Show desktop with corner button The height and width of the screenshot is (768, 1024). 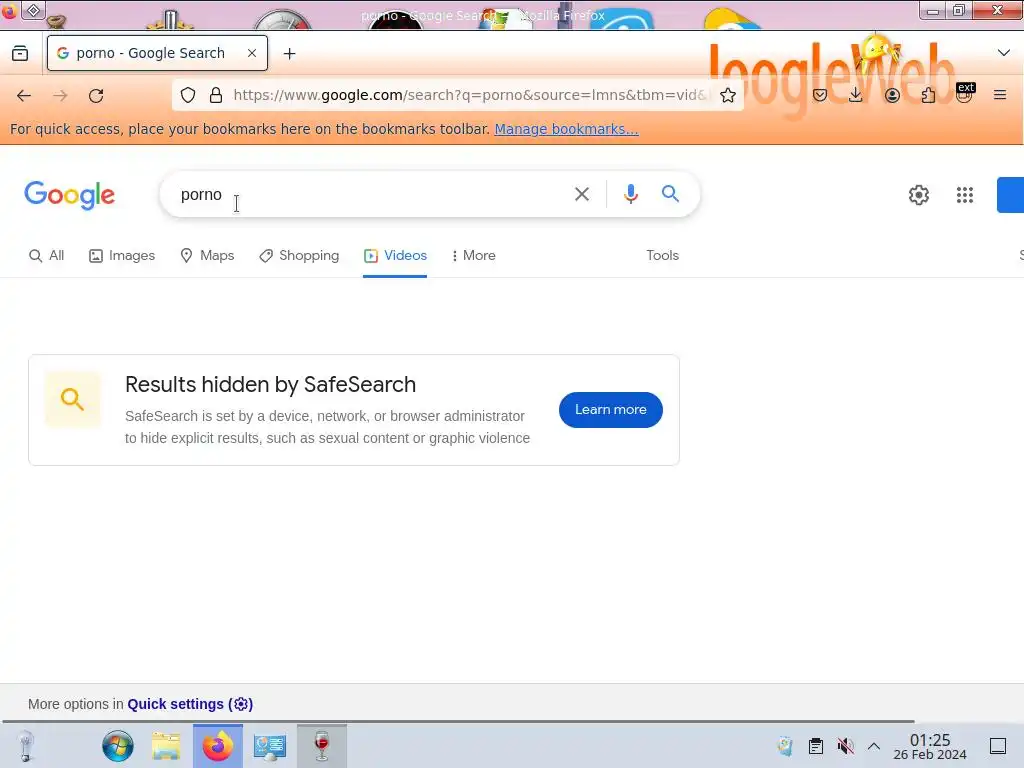998,746
